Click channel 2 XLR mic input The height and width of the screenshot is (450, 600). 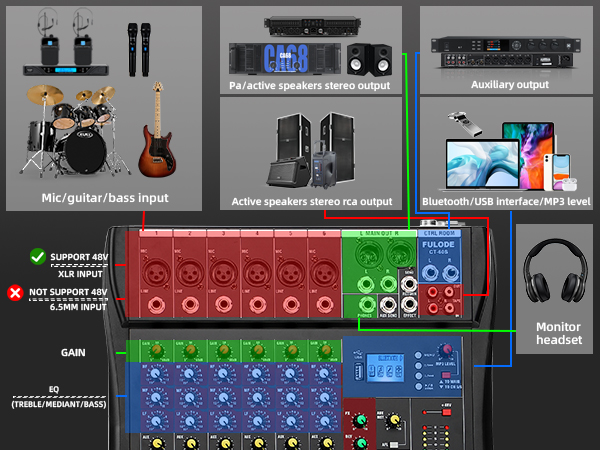click(190, 273)
